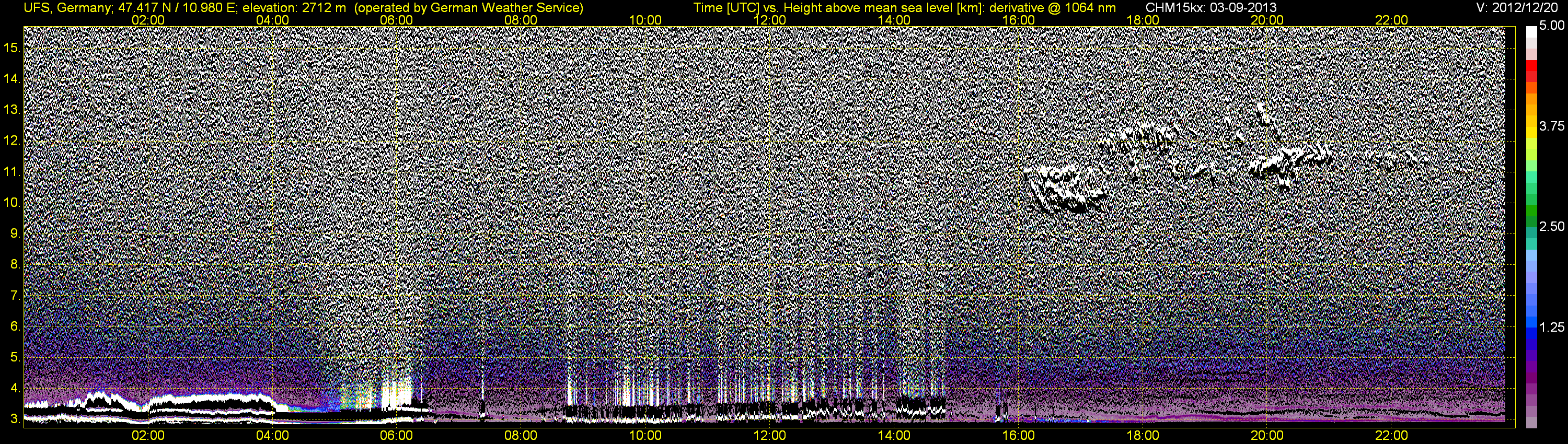Click the station label "UFS, Germany"
Image resolution: width=1568 pixels, height=444 pixels.
click(x=67, y=7)
